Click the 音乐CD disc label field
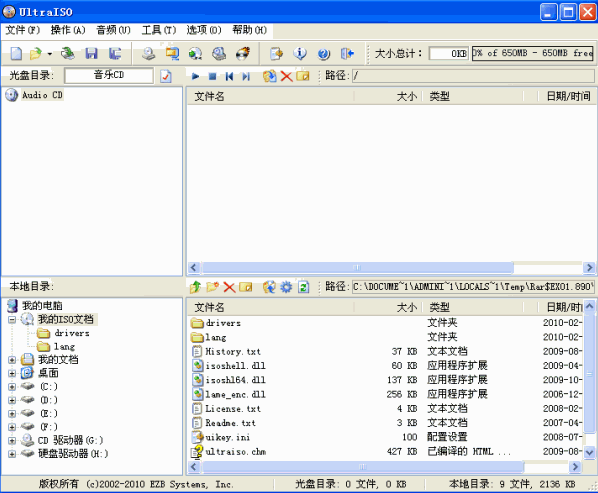 pyautogui.click(x=109, y=75)
